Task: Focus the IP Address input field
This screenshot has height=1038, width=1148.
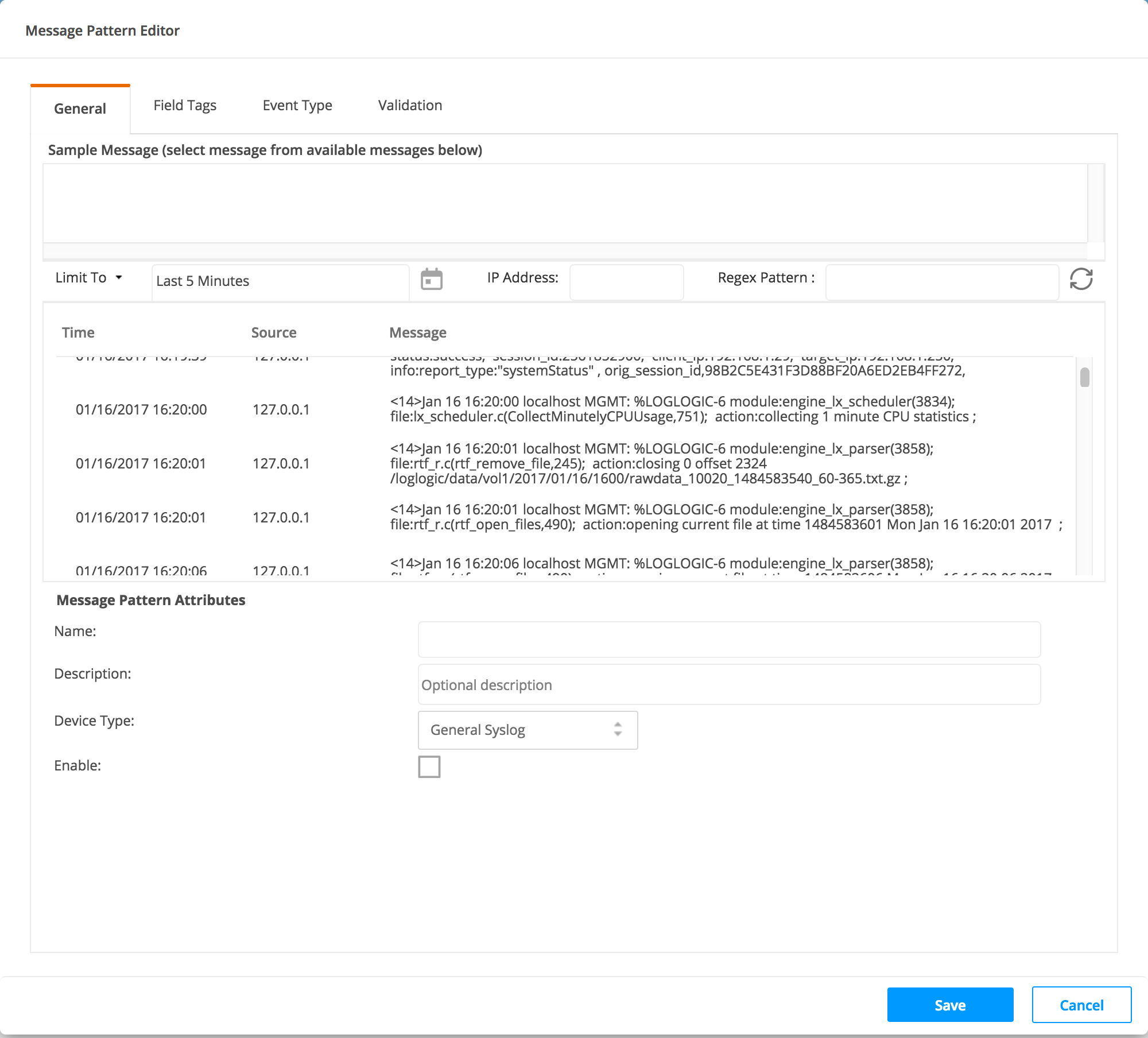Action: [x=626, y=282]
